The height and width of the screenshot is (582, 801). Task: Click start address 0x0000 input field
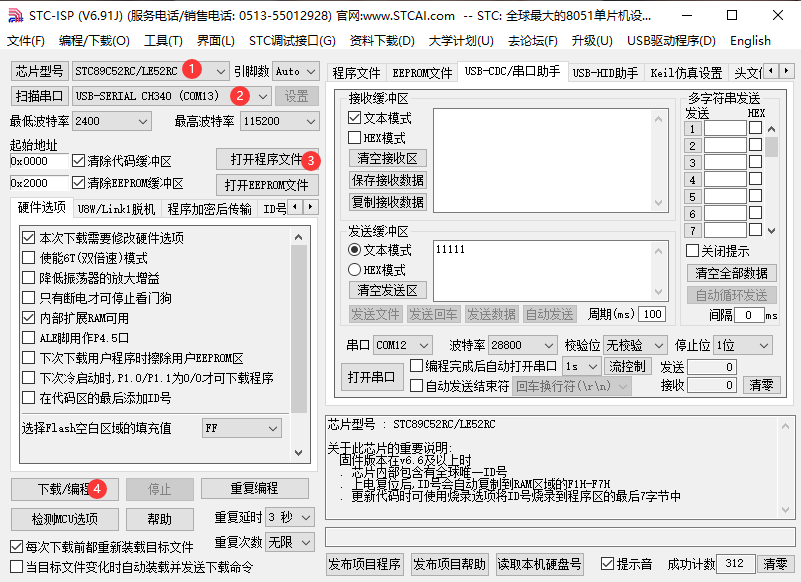39,161
